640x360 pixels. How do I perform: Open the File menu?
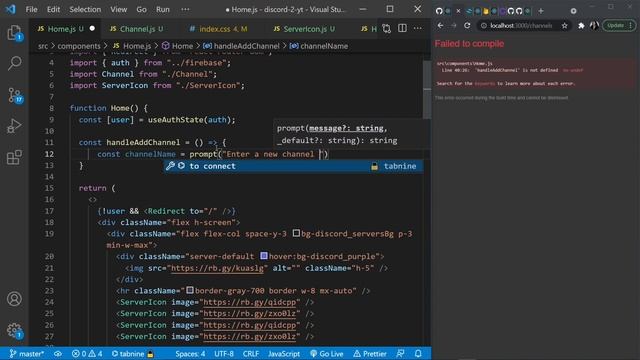point(31,9)
